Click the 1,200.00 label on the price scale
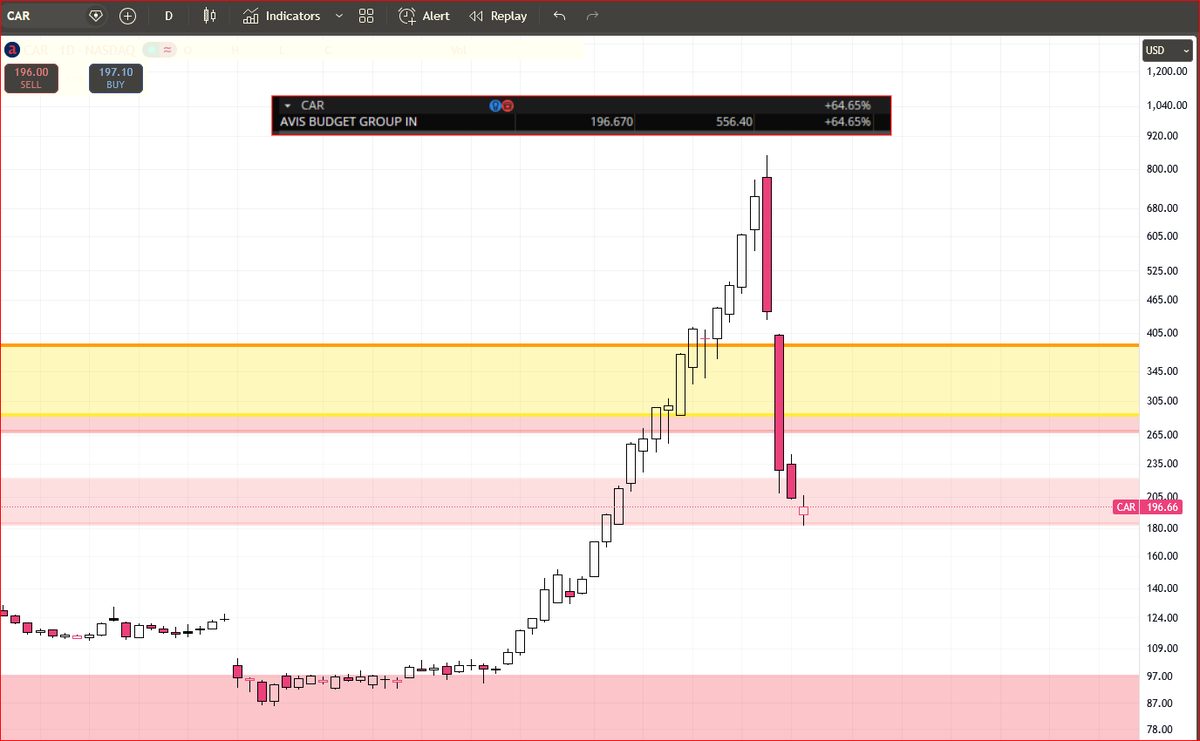This screenshot has width=1200, height=741. (1167, 72)
